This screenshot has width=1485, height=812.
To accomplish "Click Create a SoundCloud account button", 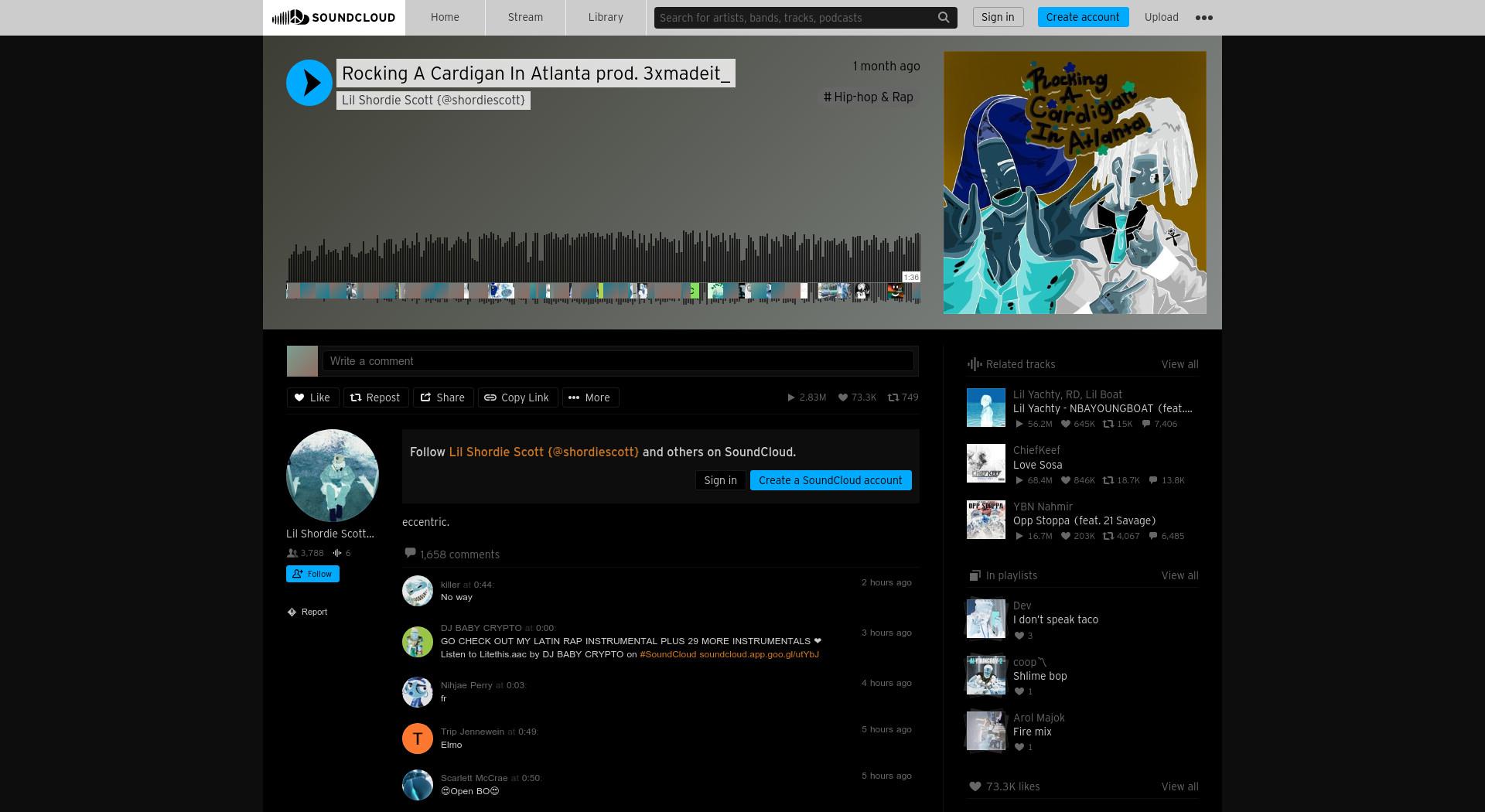I will pos(831,480).
